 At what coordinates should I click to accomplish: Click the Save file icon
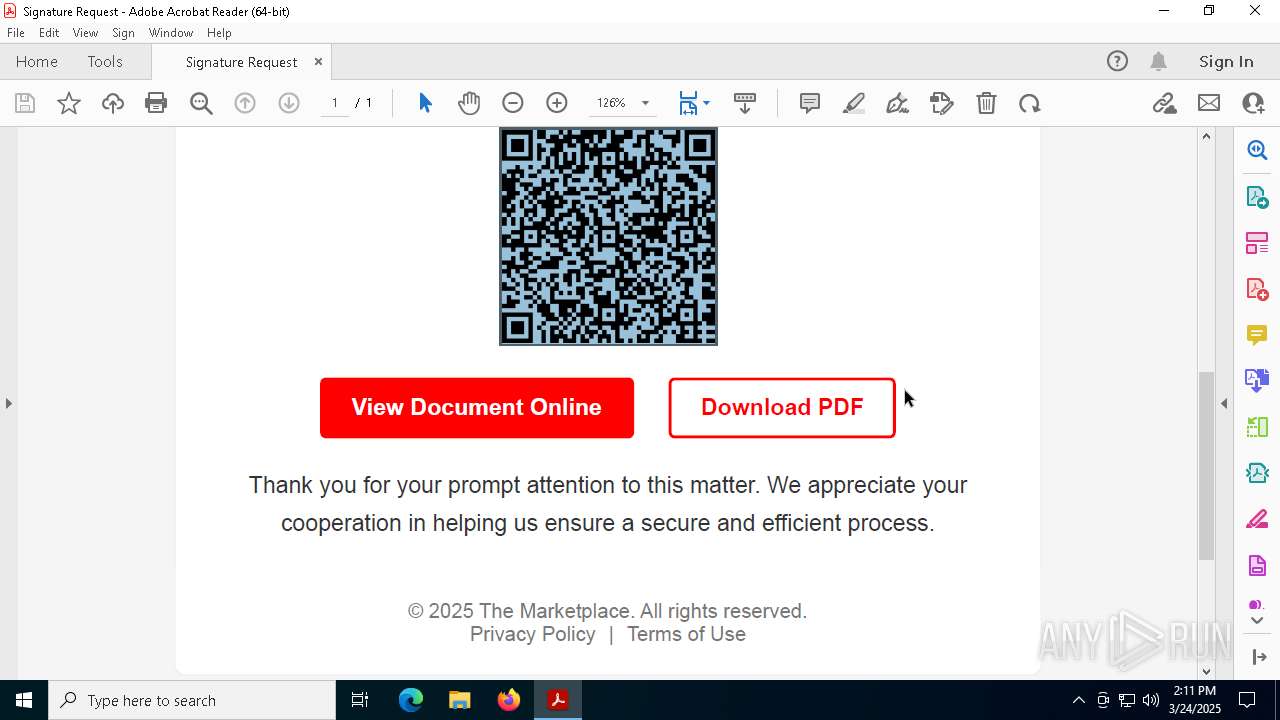tap(25, 103)
